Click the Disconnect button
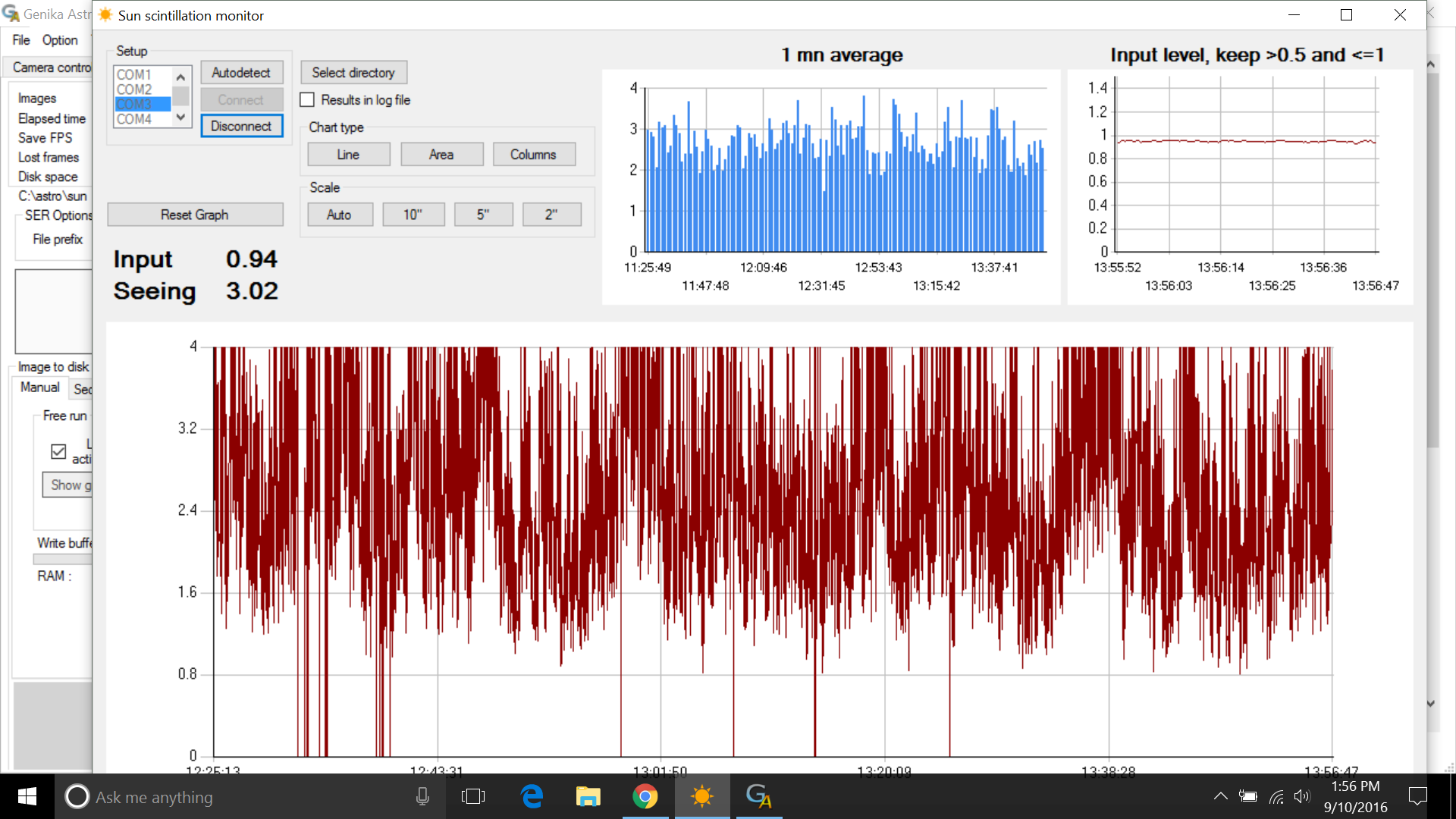Viewport: 1456px width, 819px height. click(241, 126)
